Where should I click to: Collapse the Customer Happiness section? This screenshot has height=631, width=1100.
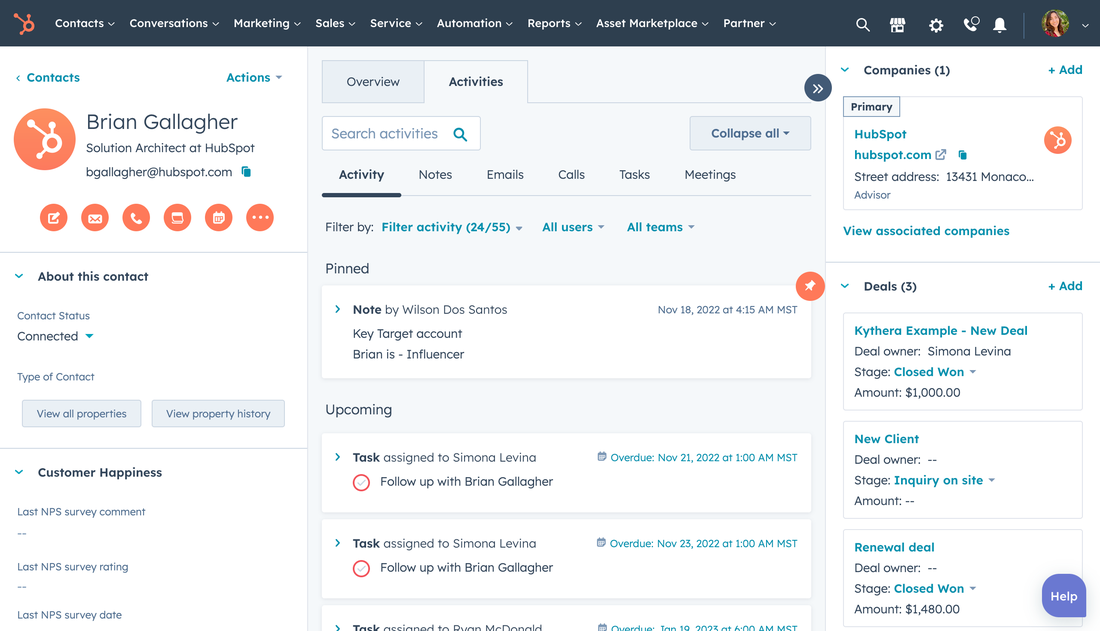[19, 472]
